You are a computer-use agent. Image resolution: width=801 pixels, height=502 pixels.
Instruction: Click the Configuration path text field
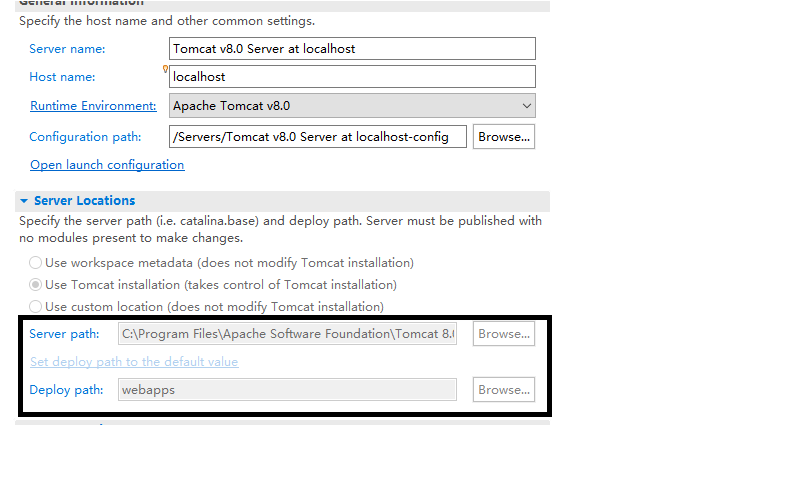point(318,137)
